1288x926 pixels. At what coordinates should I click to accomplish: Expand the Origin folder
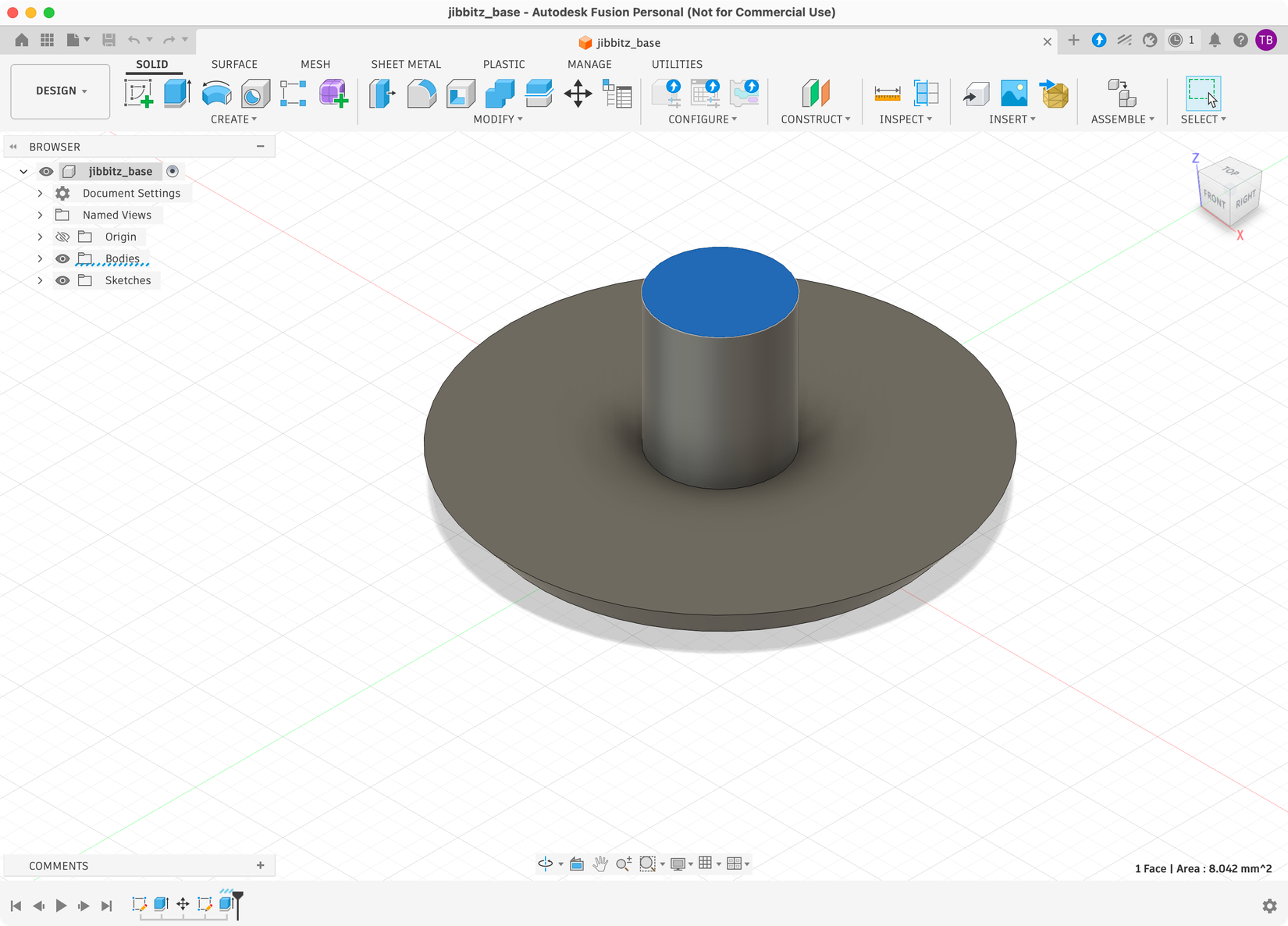[x=40, y=237]
